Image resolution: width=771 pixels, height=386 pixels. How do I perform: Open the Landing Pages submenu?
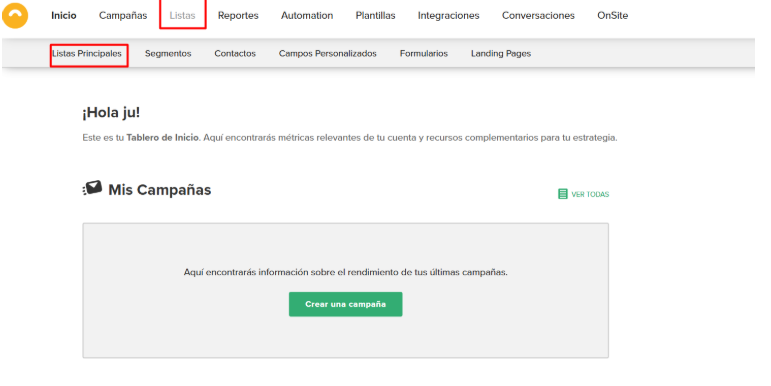pyautogui.click(x=501, y=54)
